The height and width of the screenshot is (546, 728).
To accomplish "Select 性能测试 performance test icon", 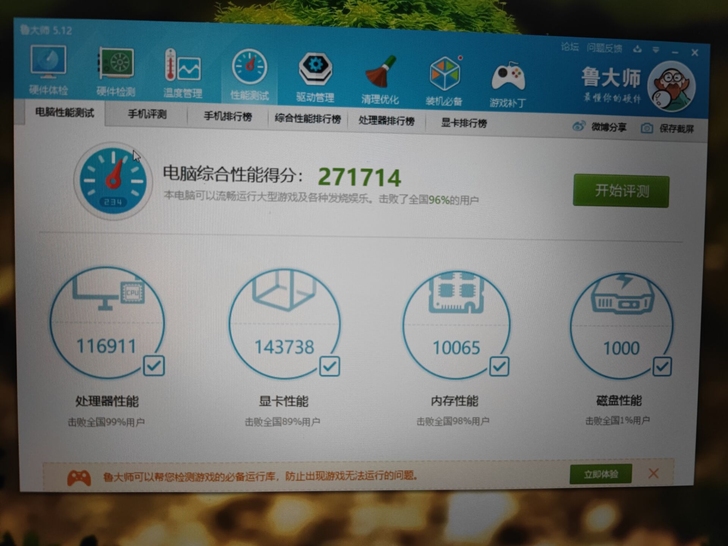I will pyautogui.click(x=250, y=68).
